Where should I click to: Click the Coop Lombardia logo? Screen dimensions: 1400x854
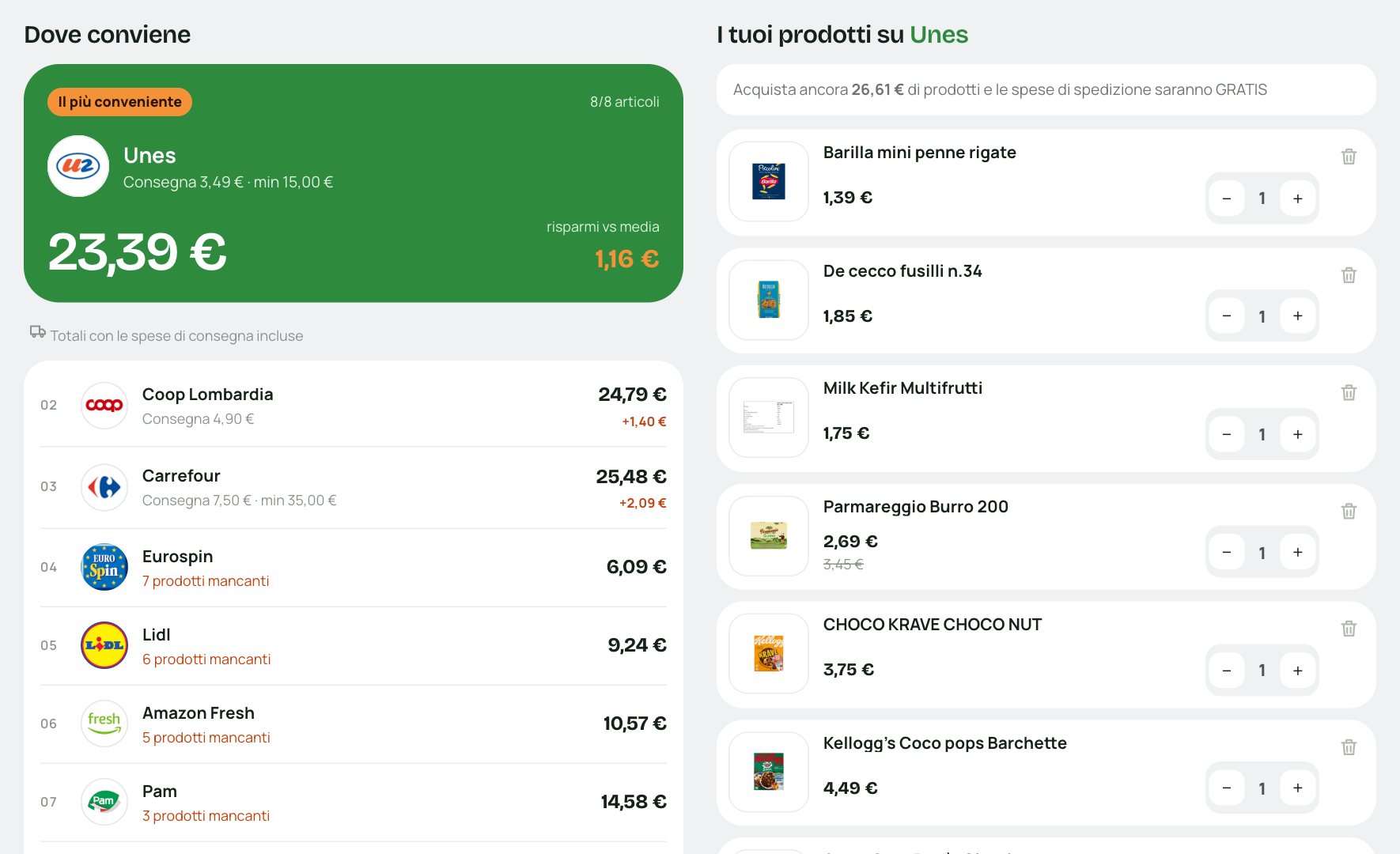[x=104, y=406]
